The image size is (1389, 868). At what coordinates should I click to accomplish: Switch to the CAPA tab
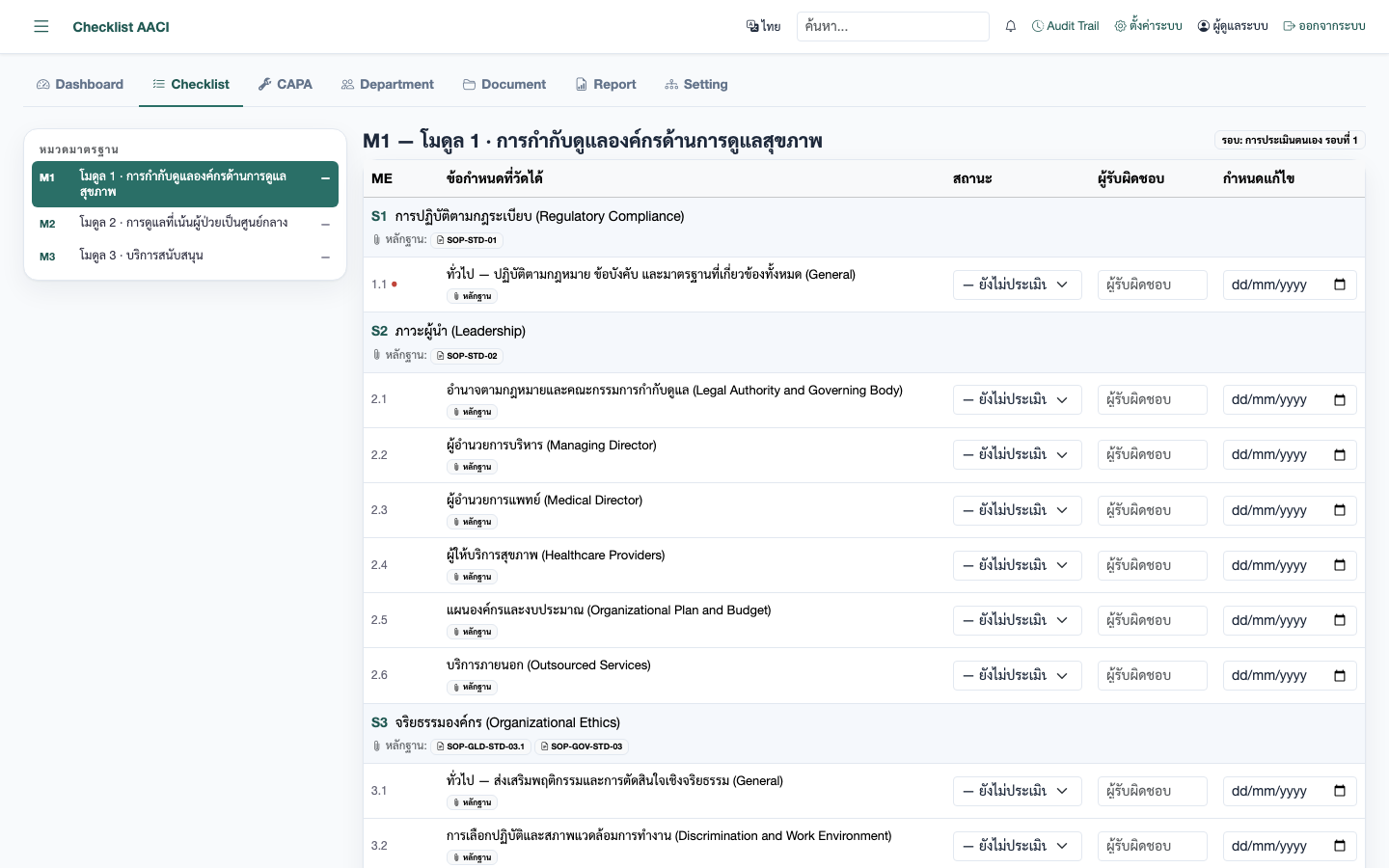coord(286,84)
